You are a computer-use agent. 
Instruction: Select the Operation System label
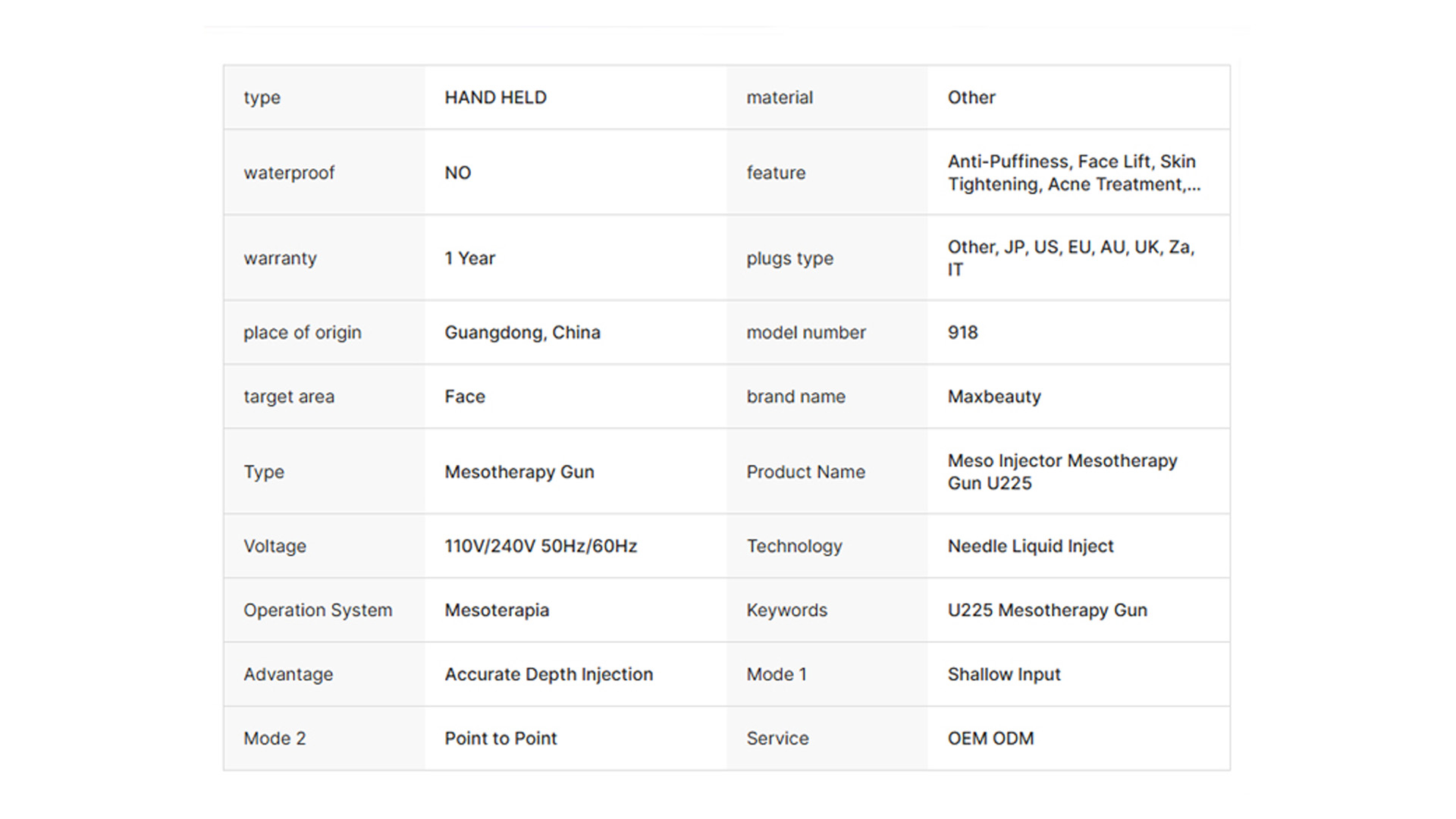click(318, 610)
